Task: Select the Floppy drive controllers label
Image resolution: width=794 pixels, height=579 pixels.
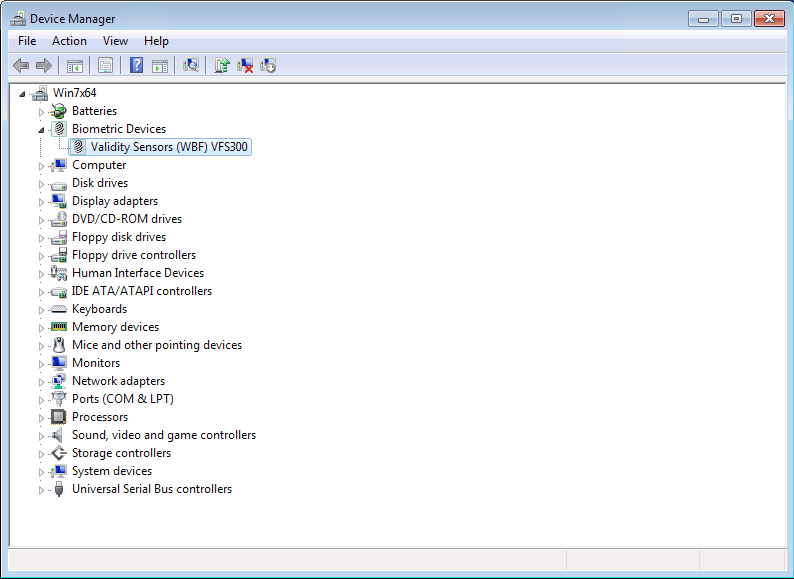Action: (134, 255)
